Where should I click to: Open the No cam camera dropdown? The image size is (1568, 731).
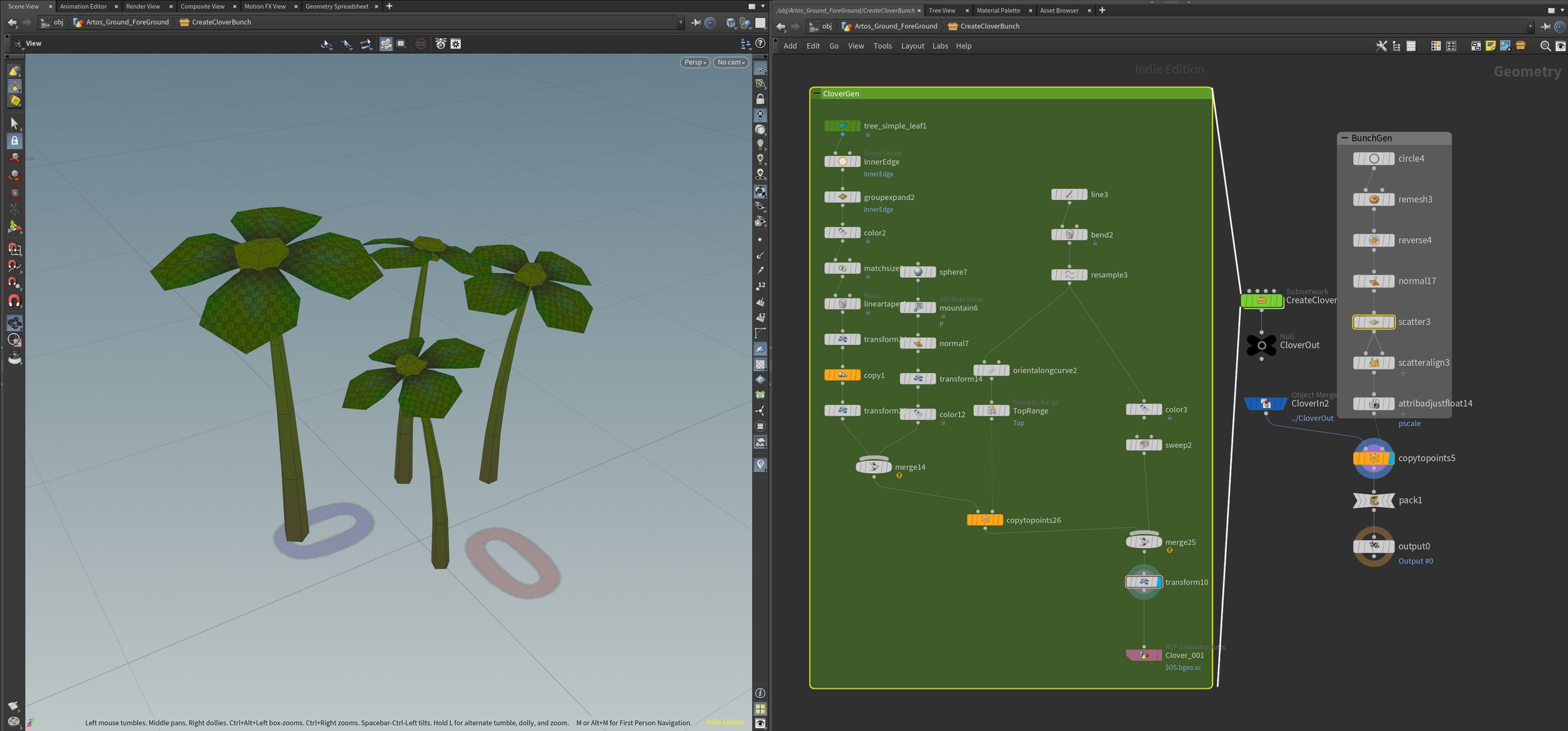731,62
